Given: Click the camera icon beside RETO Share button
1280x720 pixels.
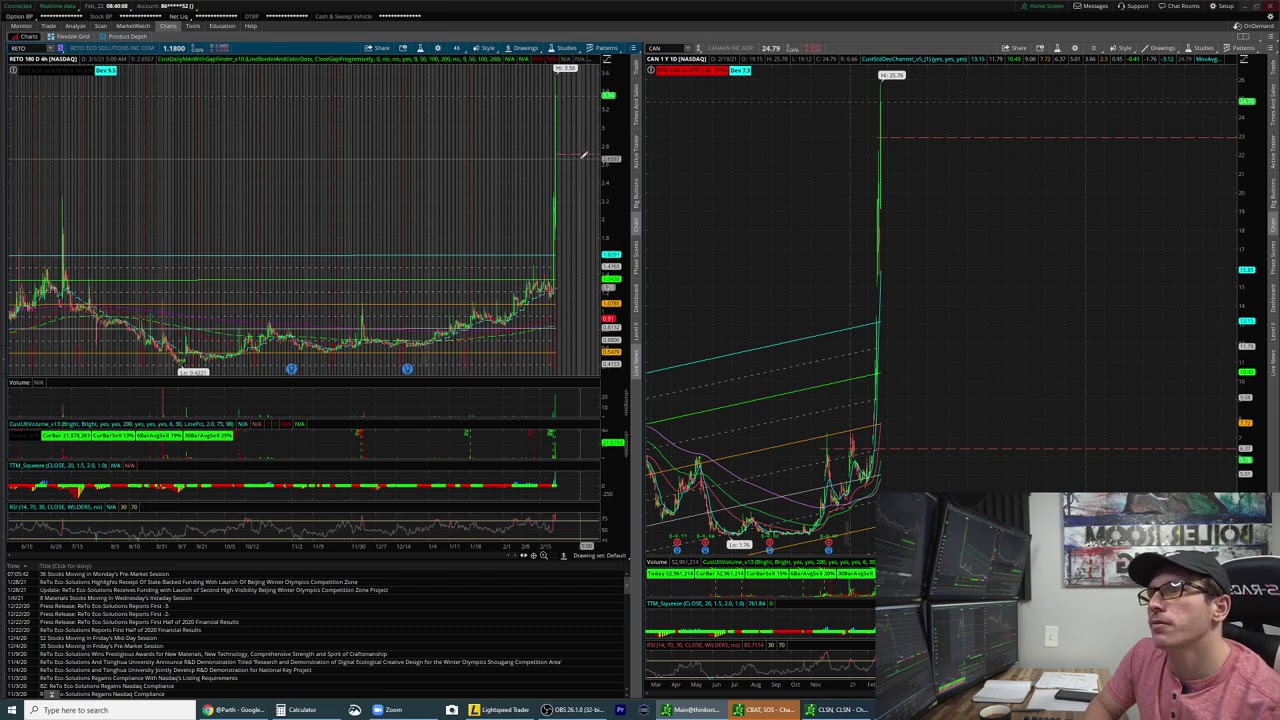Looking at the screenshot, I should click(403, 48).
